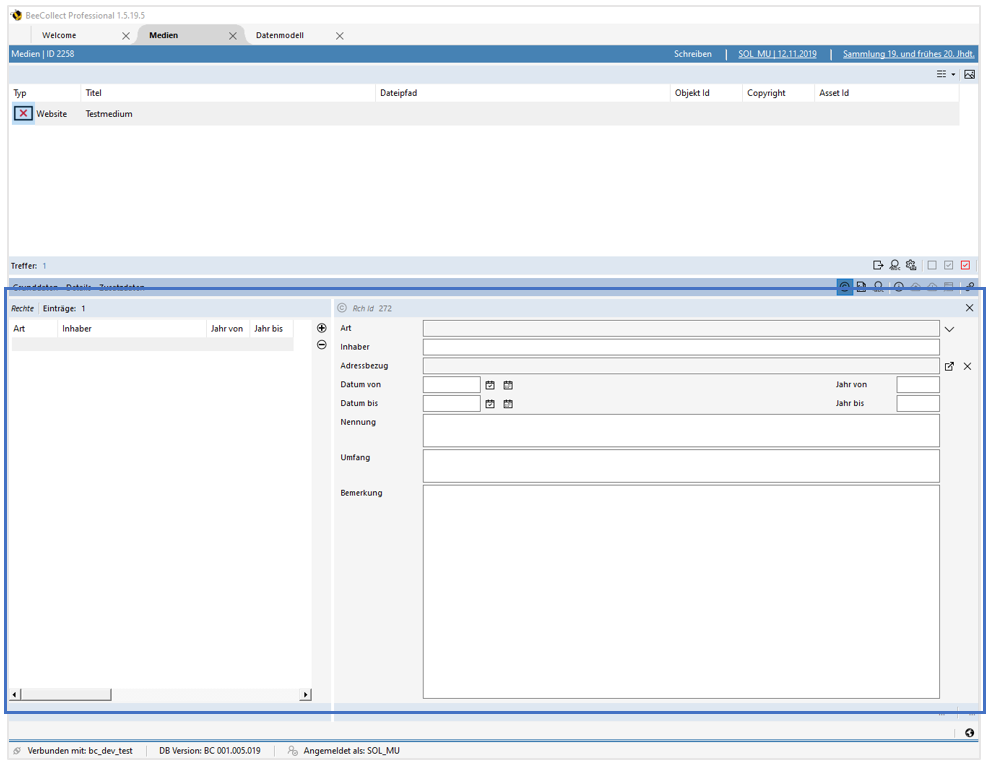Open linked address from Adressbezug field

click(949, 367)
